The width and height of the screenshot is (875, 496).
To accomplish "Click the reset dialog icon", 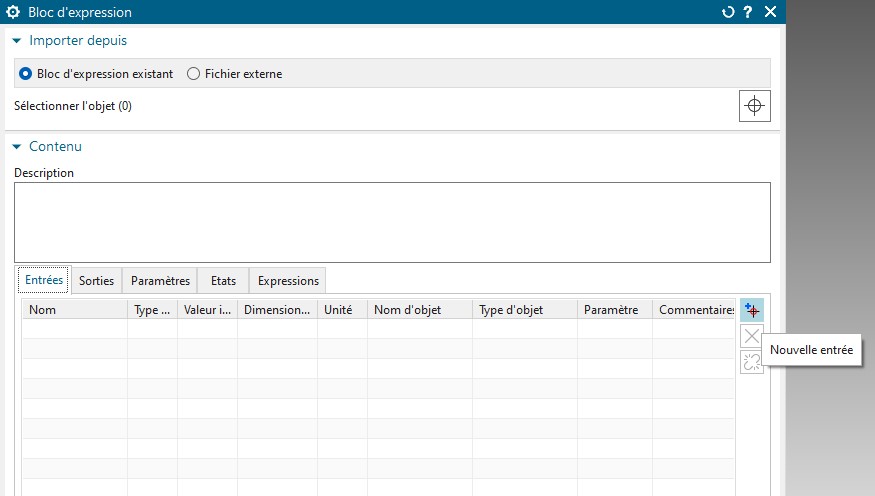I will click(728, 12).
